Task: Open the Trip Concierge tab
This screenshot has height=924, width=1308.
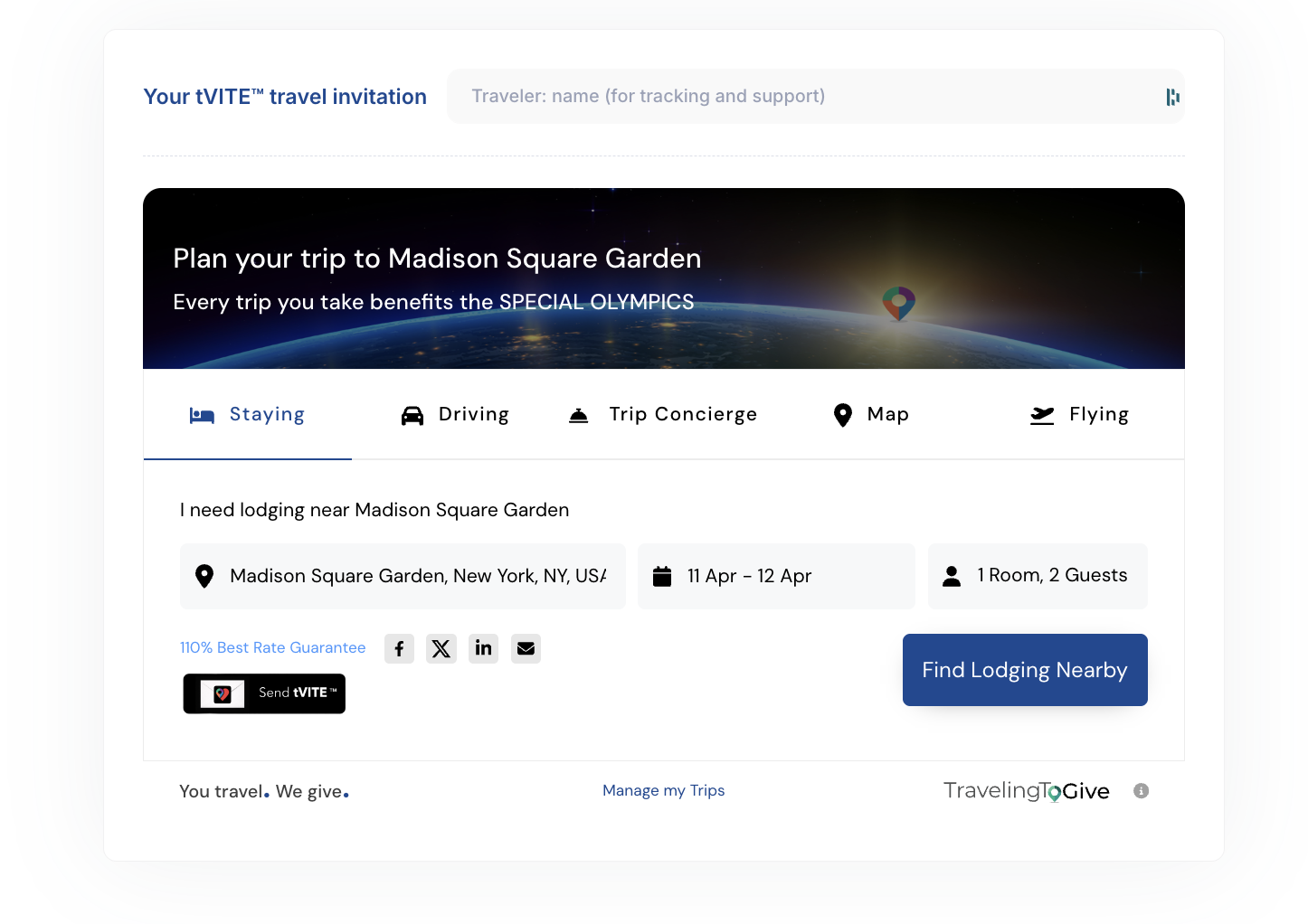Action: click(x=663, y=414)
